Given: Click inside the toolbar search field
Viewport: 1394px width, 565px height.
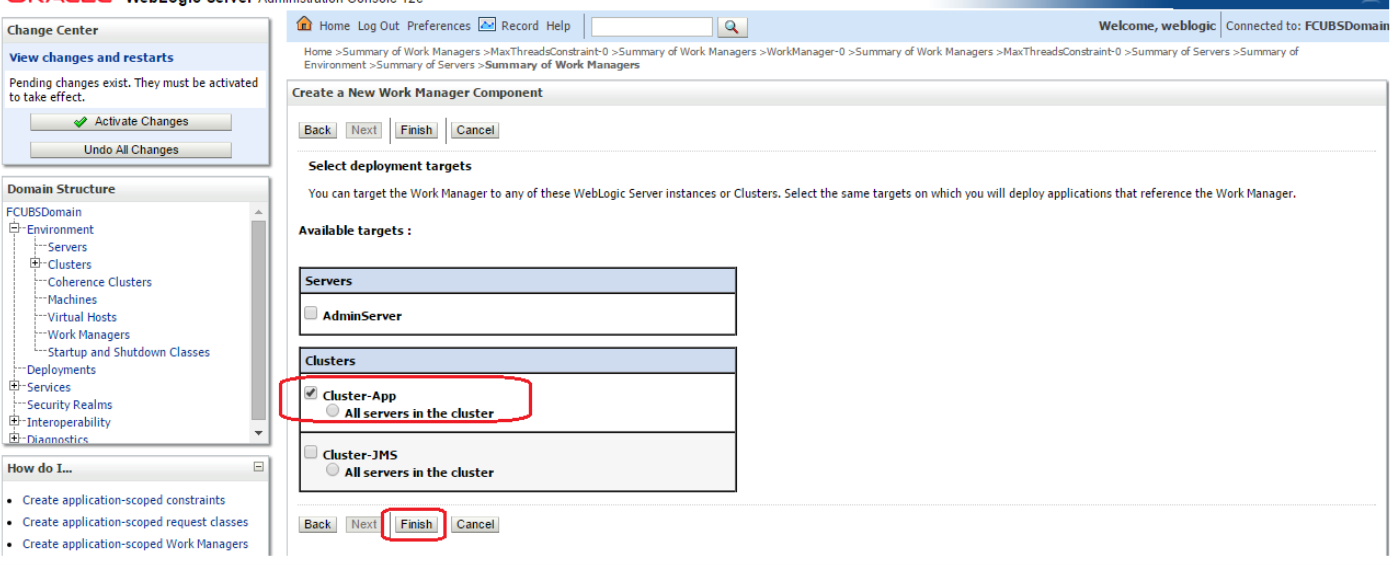Looking at the screenshot, I should click(652, 27).
